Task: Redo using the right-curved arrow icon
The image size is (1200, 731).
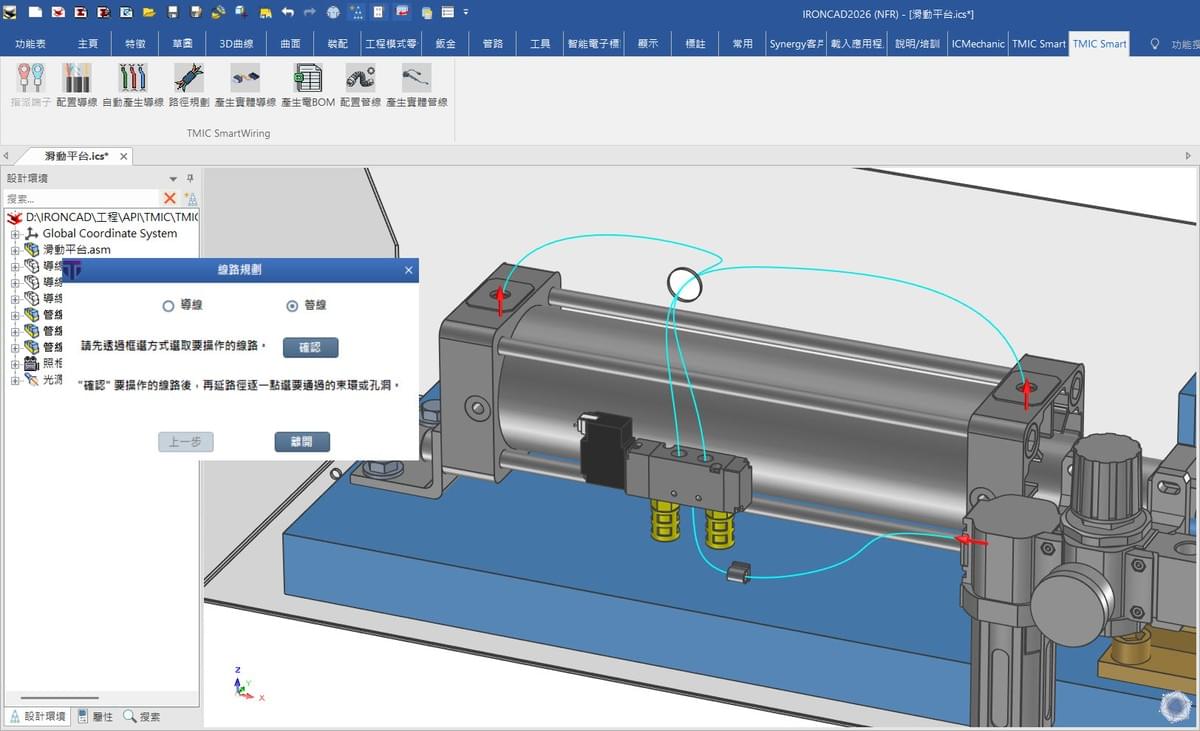Action: click(310, 13)
